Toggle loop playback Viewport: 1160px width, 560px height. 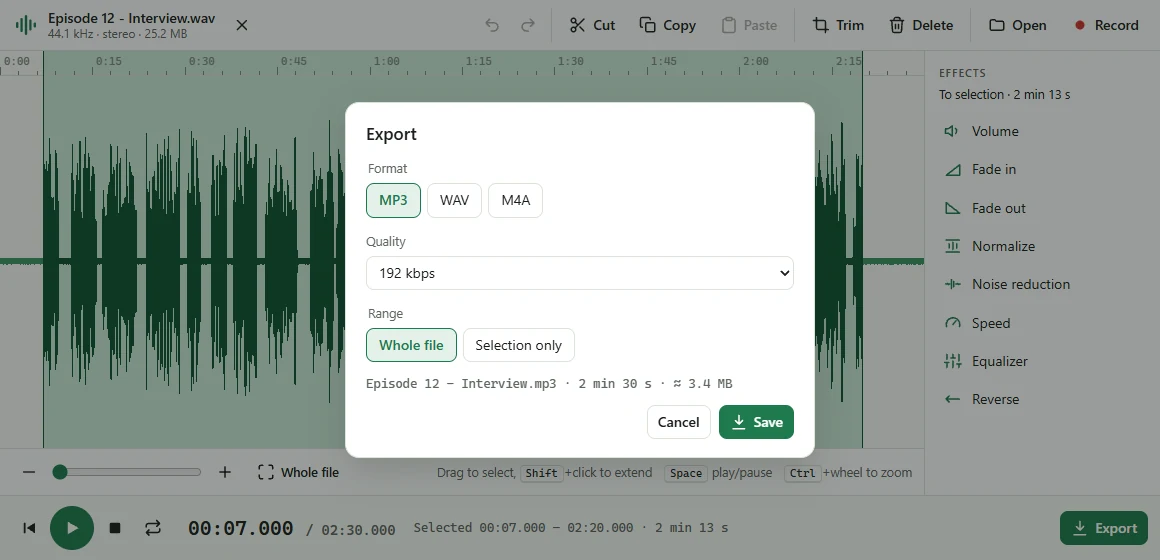152,528
